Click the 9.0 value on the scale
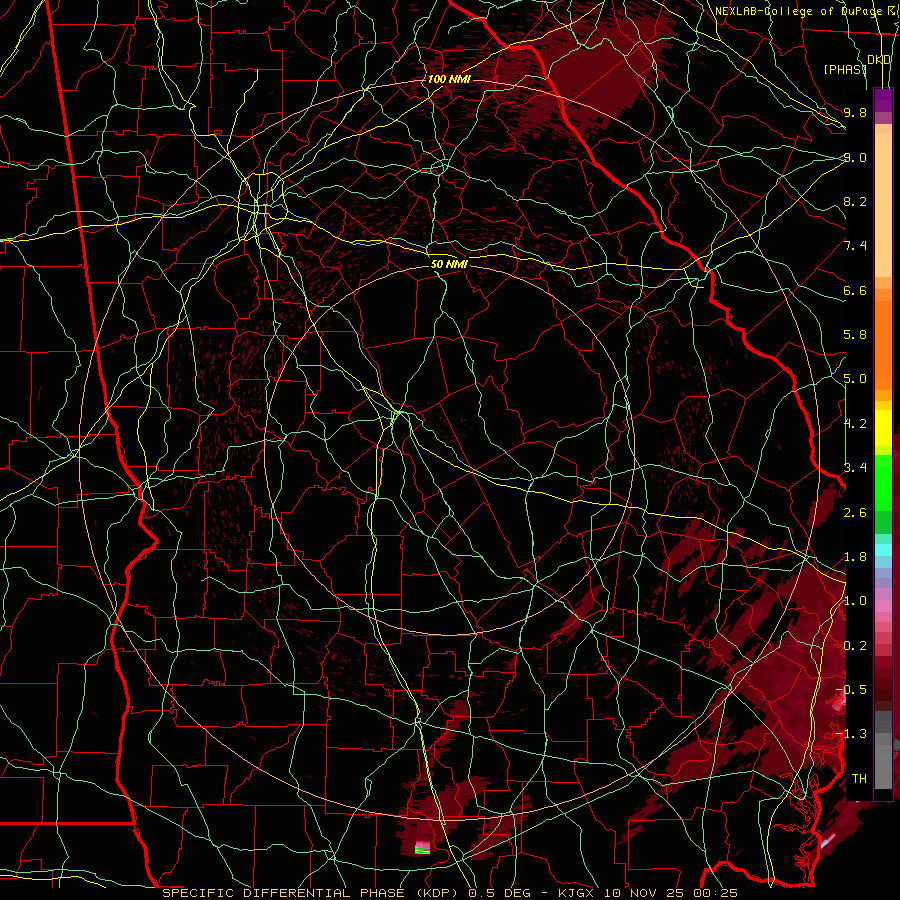The width and height of the screenshot is (900, 900). pos(855,157)
